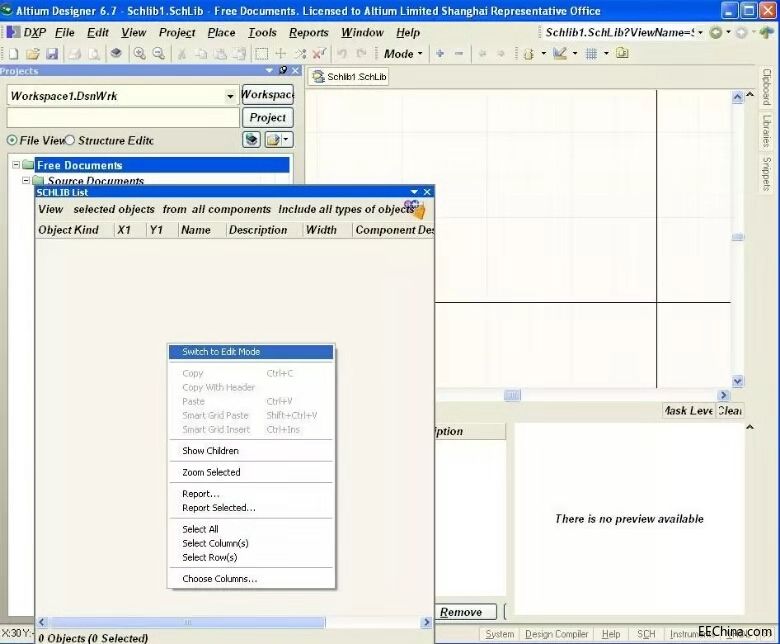Click the compile layers icon in Projects panel
The height and width of the screenshot is (644, 780).
point(252,140)
